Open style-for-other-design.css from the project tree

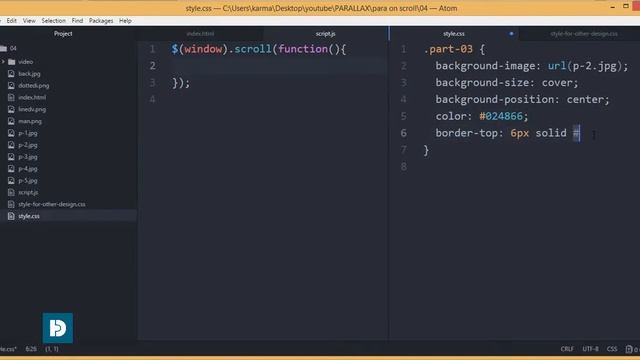(52, 204)
